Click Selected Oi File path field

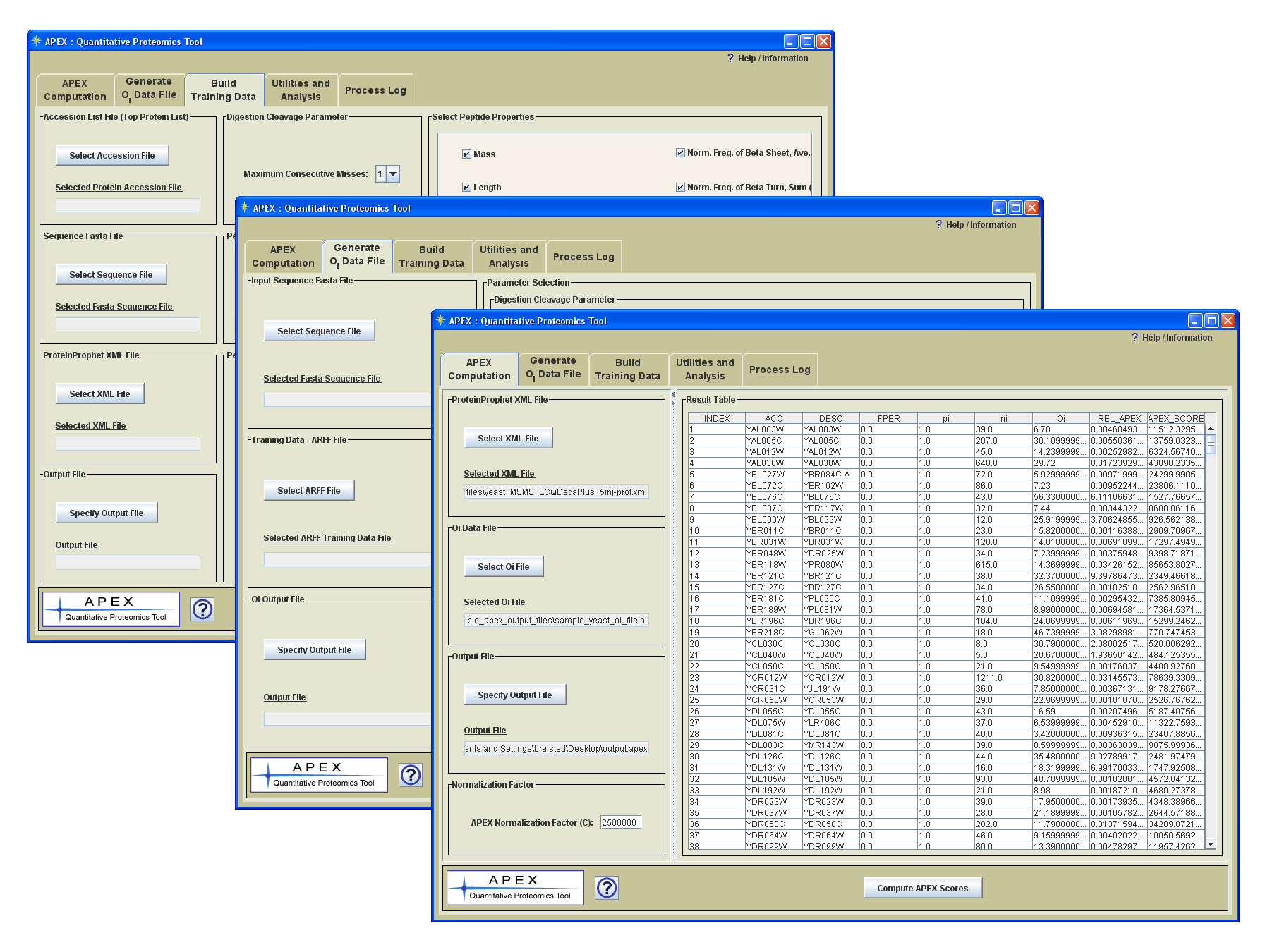click(x=557, y=621)
